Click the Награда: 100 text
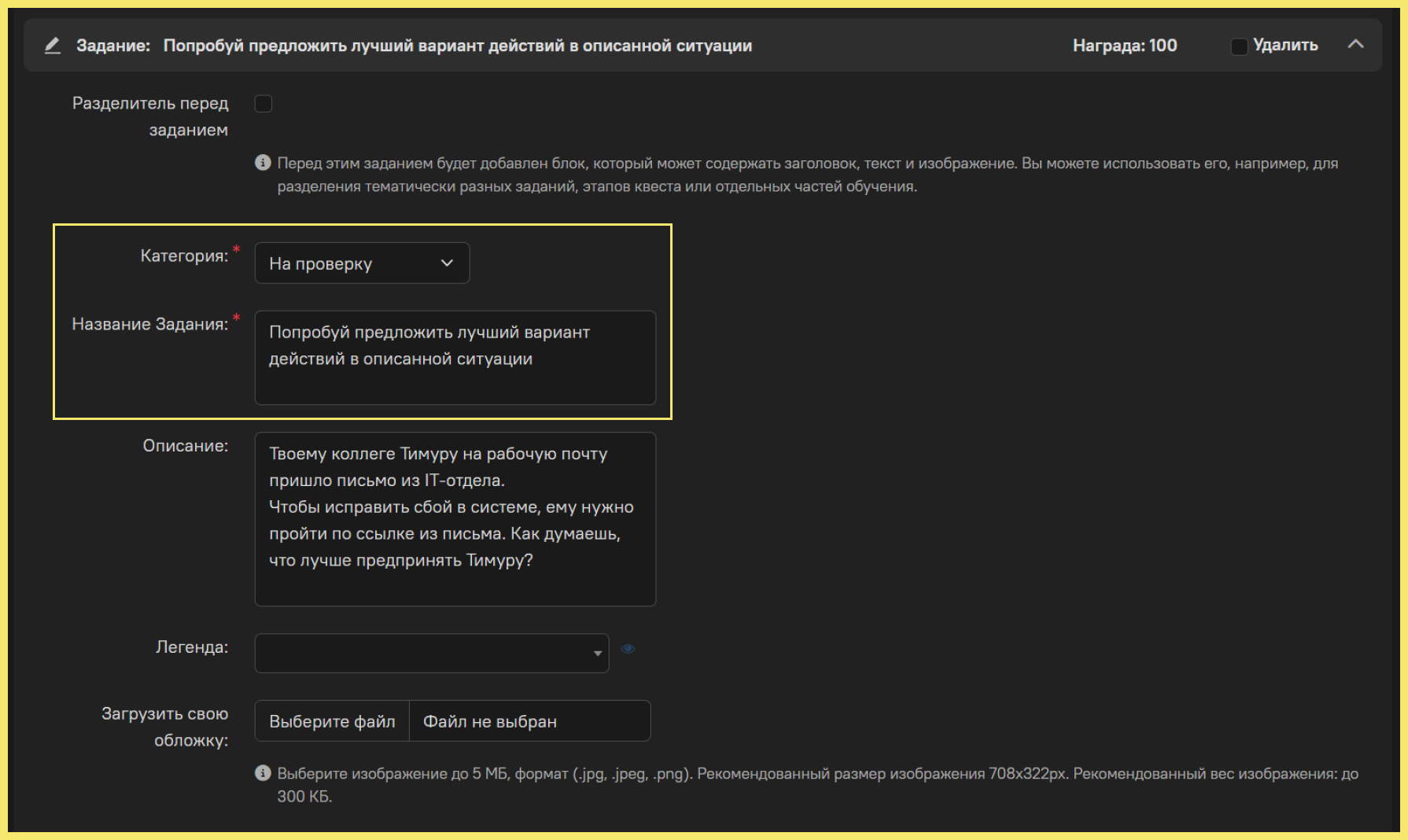This screenshot has width=1408, height=840. (x=1124, y=46)
